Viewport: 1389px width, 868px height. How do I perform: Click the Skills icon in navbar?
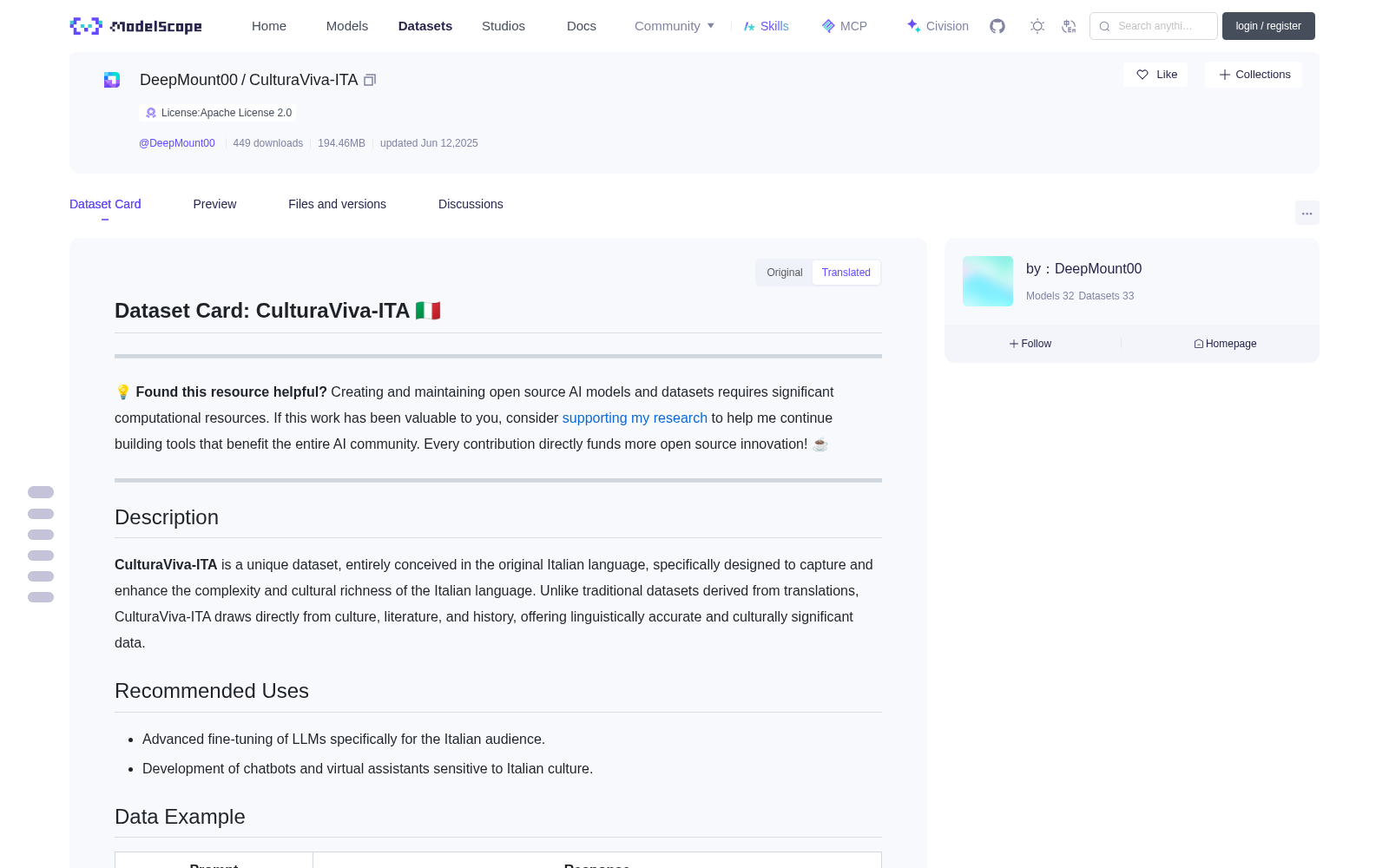coord(749,26)
